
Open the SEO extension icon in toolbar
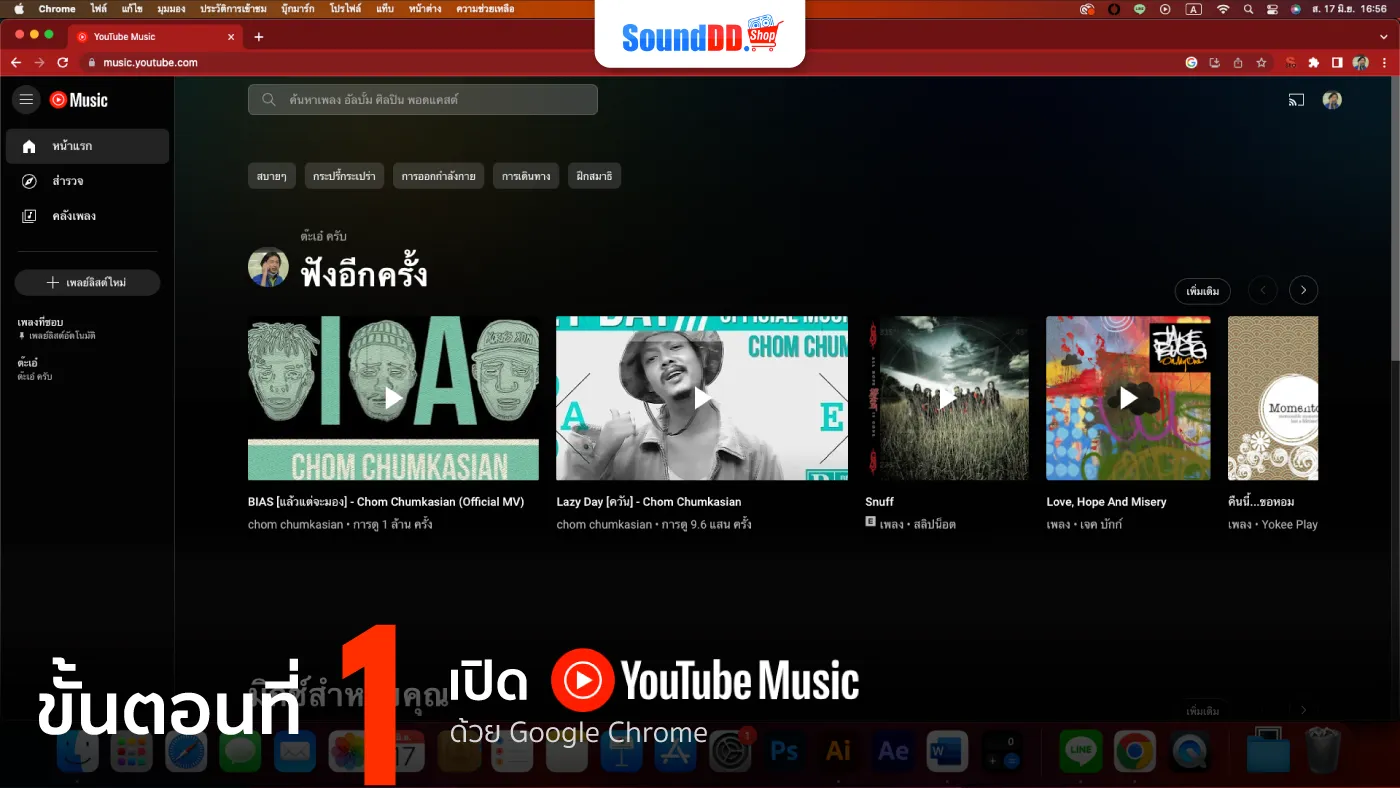[1290, 62]
